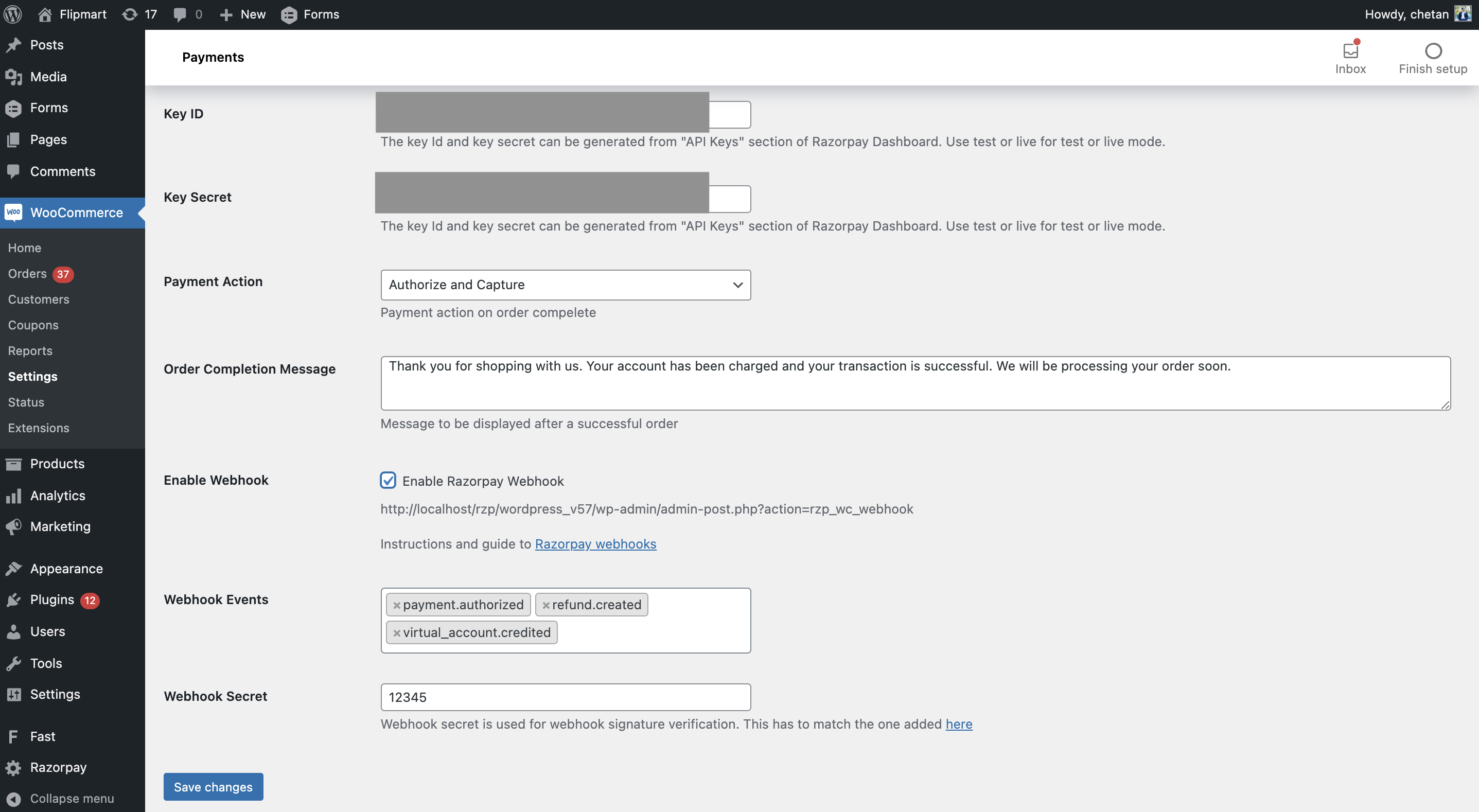Open WooCommerce Customers submenu
This screenshot has width=1479, height=812.
tap(39, 299)
